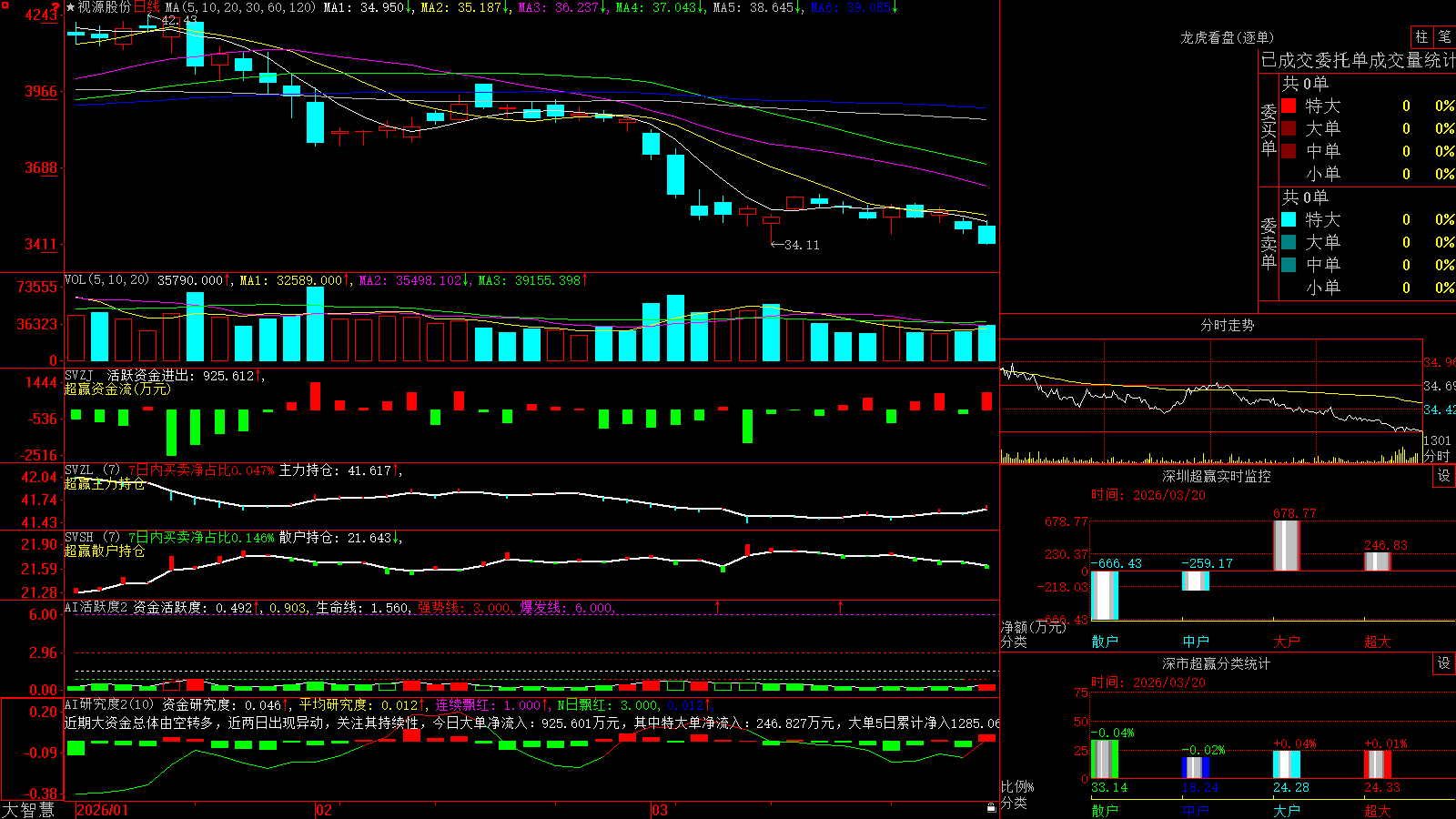Screen dimensions: 1456x819
Task: Click the yellow 超赢主力持仓 label
Action: pyautogui.click(x=105, y=483)
